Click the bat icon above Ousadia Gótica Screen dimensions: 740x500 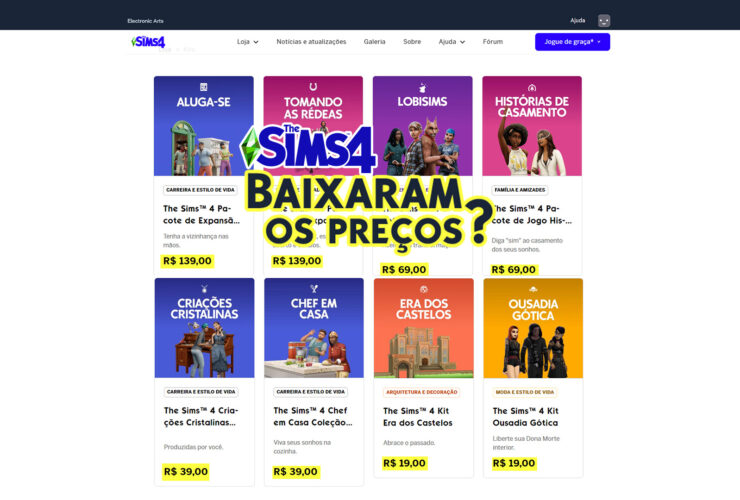point(533,289)
